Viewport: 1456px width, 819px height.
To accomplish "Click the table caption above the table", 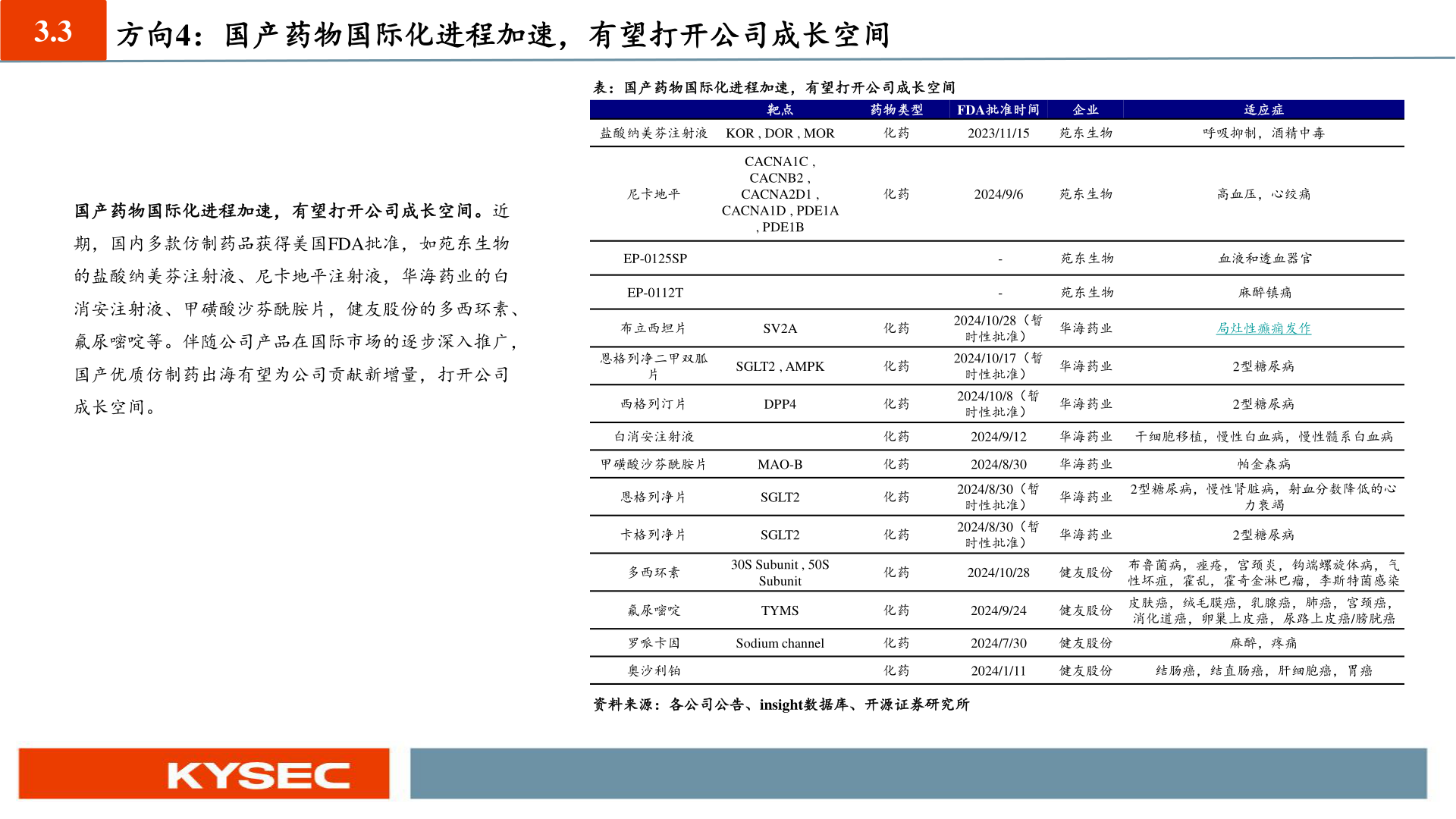I will coord(773,88).
